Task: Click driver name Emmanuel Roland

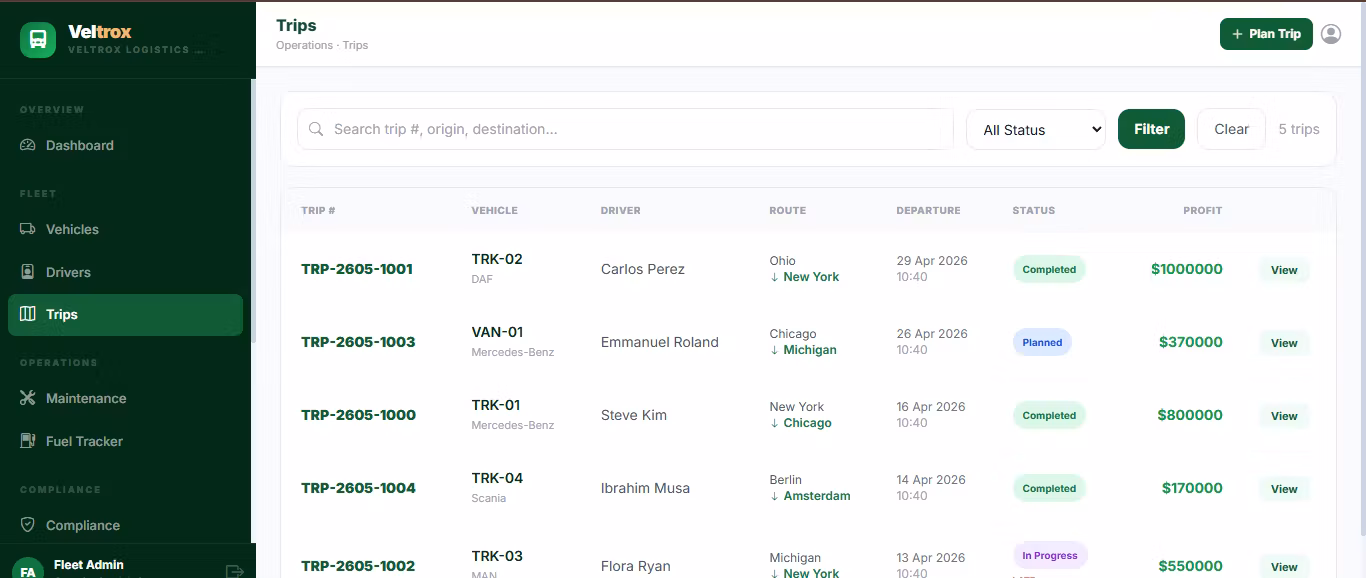Action: [660, 342]
